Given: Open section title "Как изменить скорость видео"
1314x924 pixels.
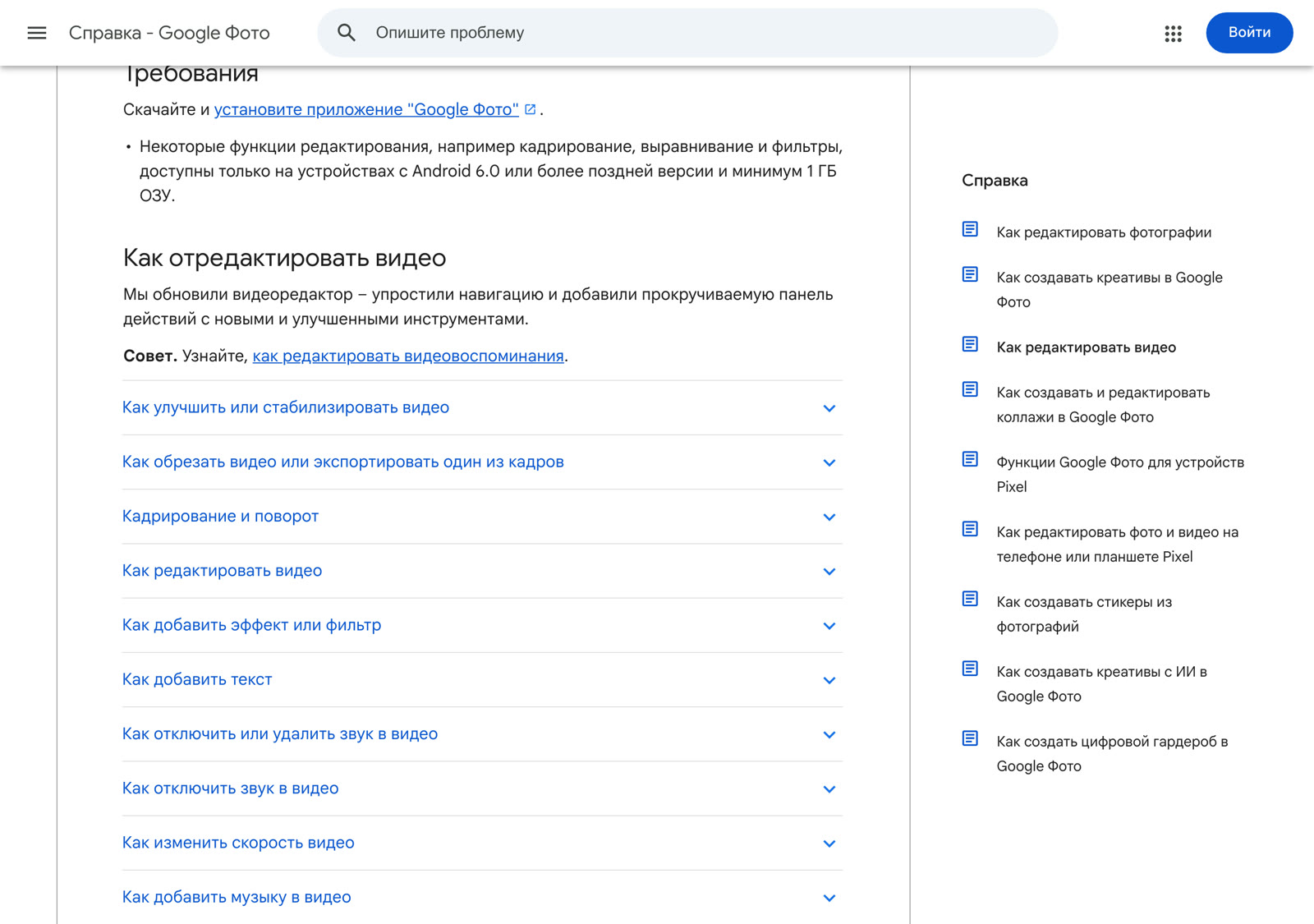Looking at the screenshot, I should coord(238,843).
